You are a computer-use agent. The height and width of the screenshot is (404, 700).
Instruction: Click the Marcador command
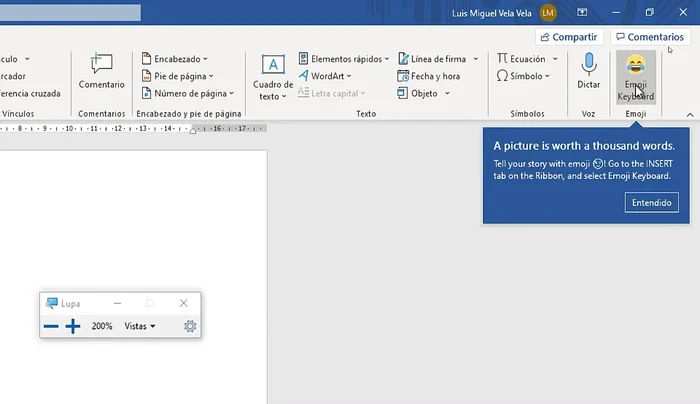click(x=12, y=76)
